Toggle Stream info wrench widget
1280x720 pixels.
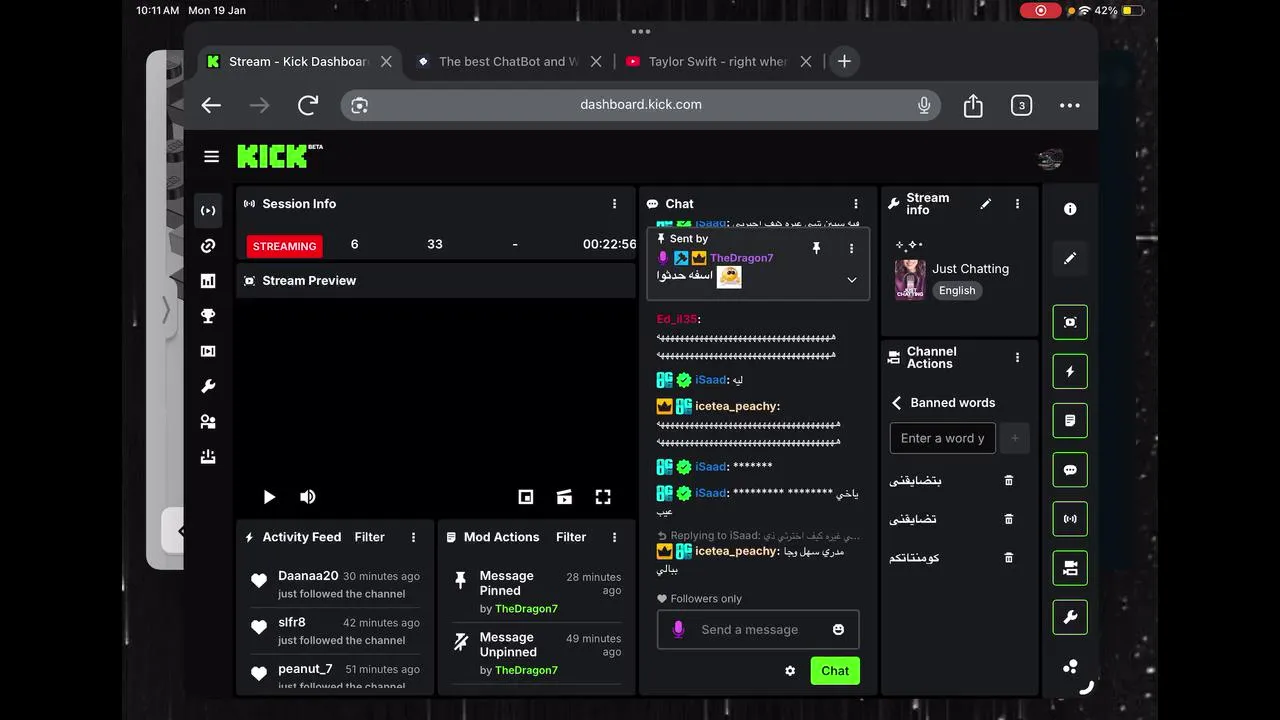point(1070,617)
